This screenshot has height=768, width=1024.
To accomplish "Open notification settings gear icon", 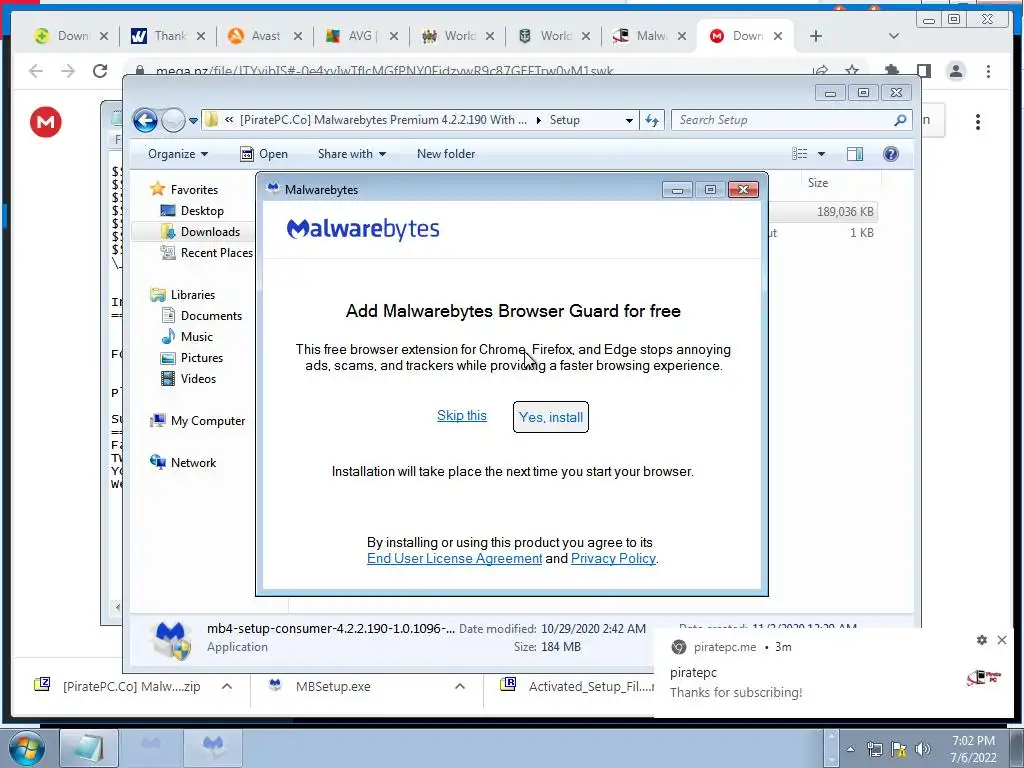I will [982, 640].
